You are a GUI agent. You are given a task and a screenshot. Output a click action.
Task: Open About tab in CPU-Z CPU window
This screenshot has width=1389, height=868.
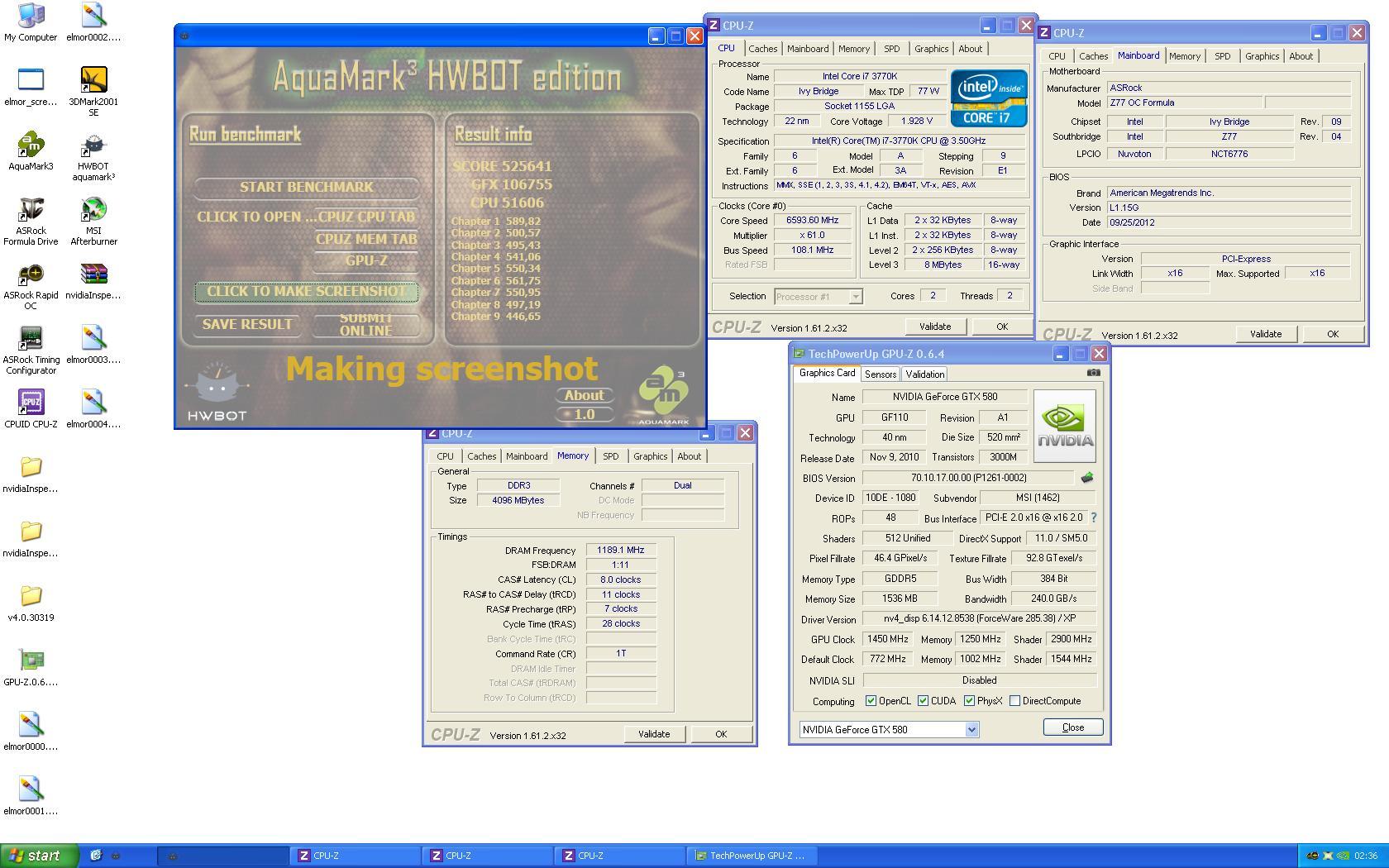[970, 49]
